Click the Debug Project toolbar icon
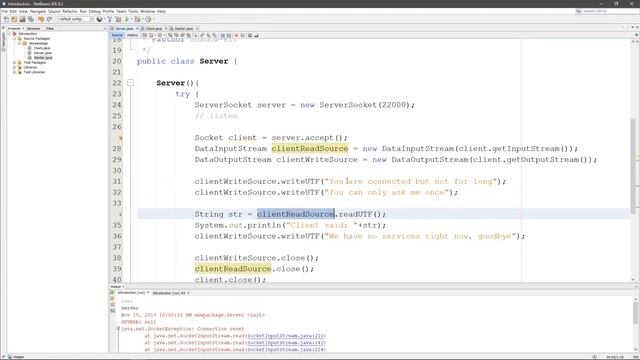The width and height of the screenshot is (640, 360). [137, 19]
